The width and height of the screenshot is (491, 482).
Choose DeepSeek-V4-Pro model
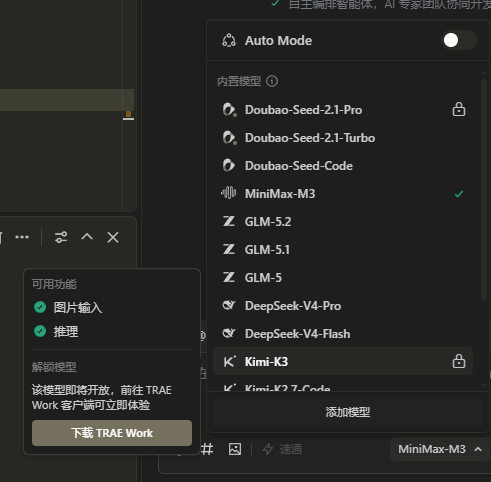(x=343, y=306)
